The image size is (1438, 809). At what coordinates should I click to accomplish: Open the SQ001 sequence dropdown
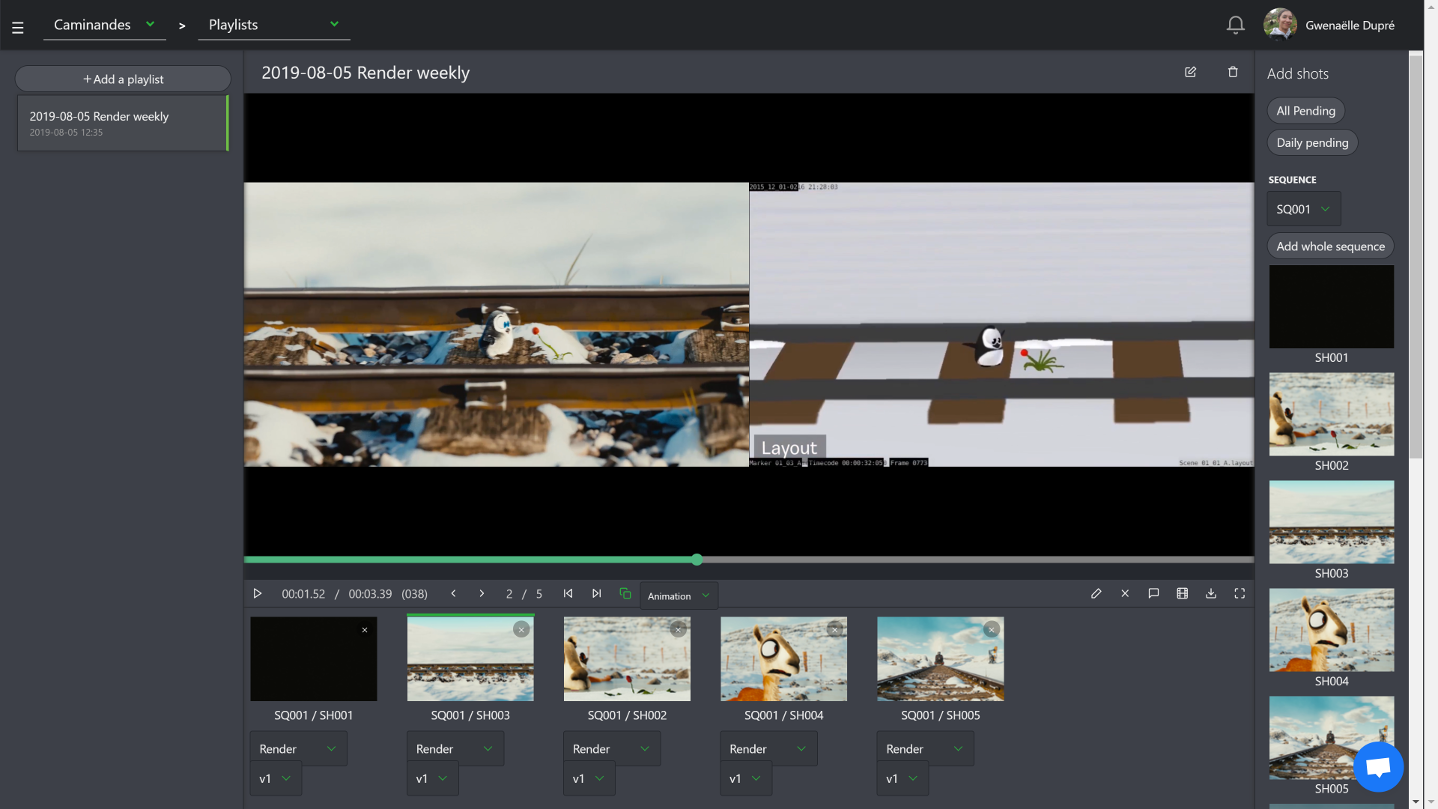[x=1303, y=209]
